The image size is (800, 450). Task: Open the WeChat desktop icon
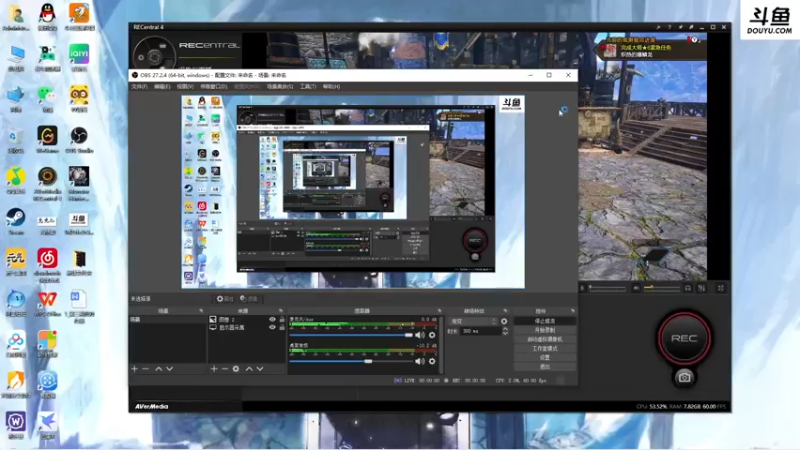coord(47,98)
